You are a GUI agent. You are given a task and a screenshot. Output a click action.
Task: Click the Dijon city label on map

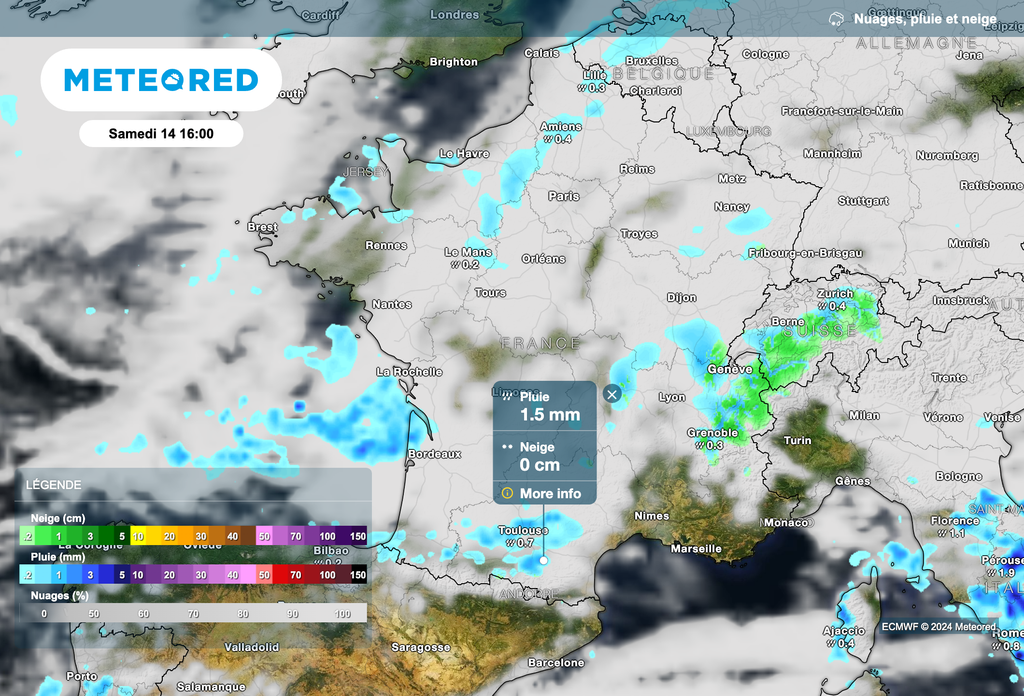tap(681, 298)
